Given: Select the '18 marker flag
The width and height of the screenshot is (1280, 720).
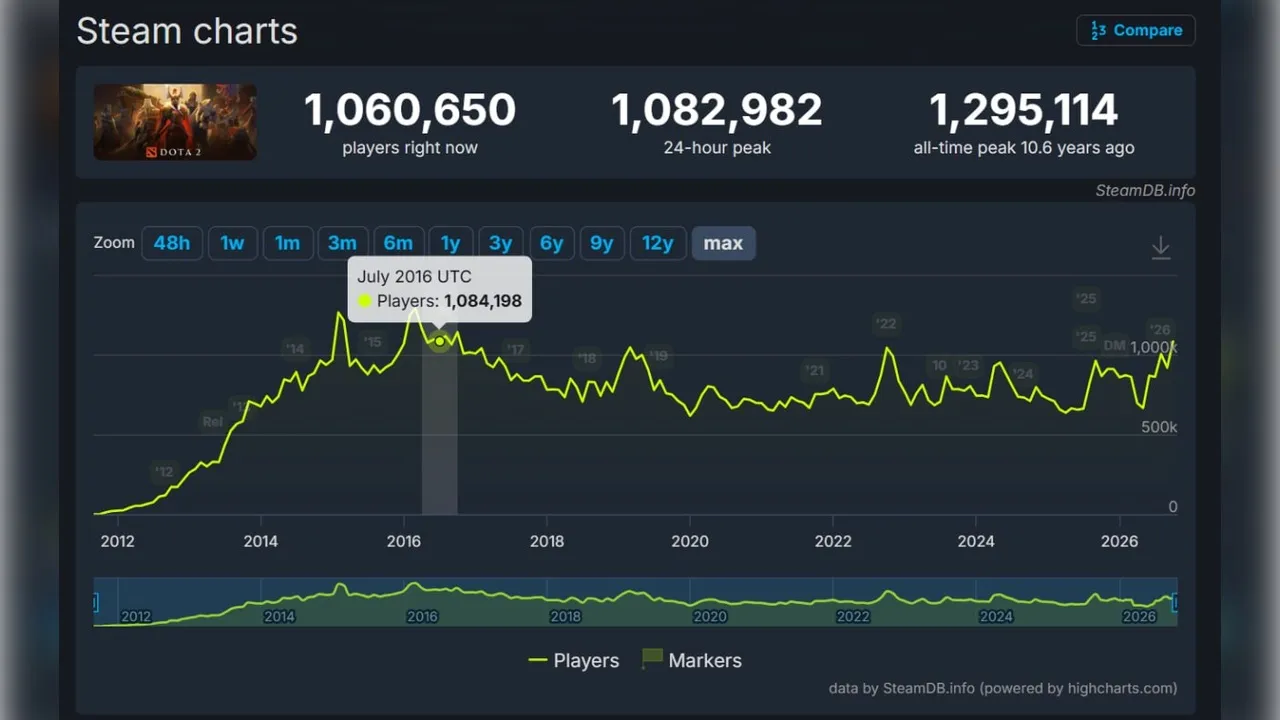Looking at the screenshot, I should [587, 358].
